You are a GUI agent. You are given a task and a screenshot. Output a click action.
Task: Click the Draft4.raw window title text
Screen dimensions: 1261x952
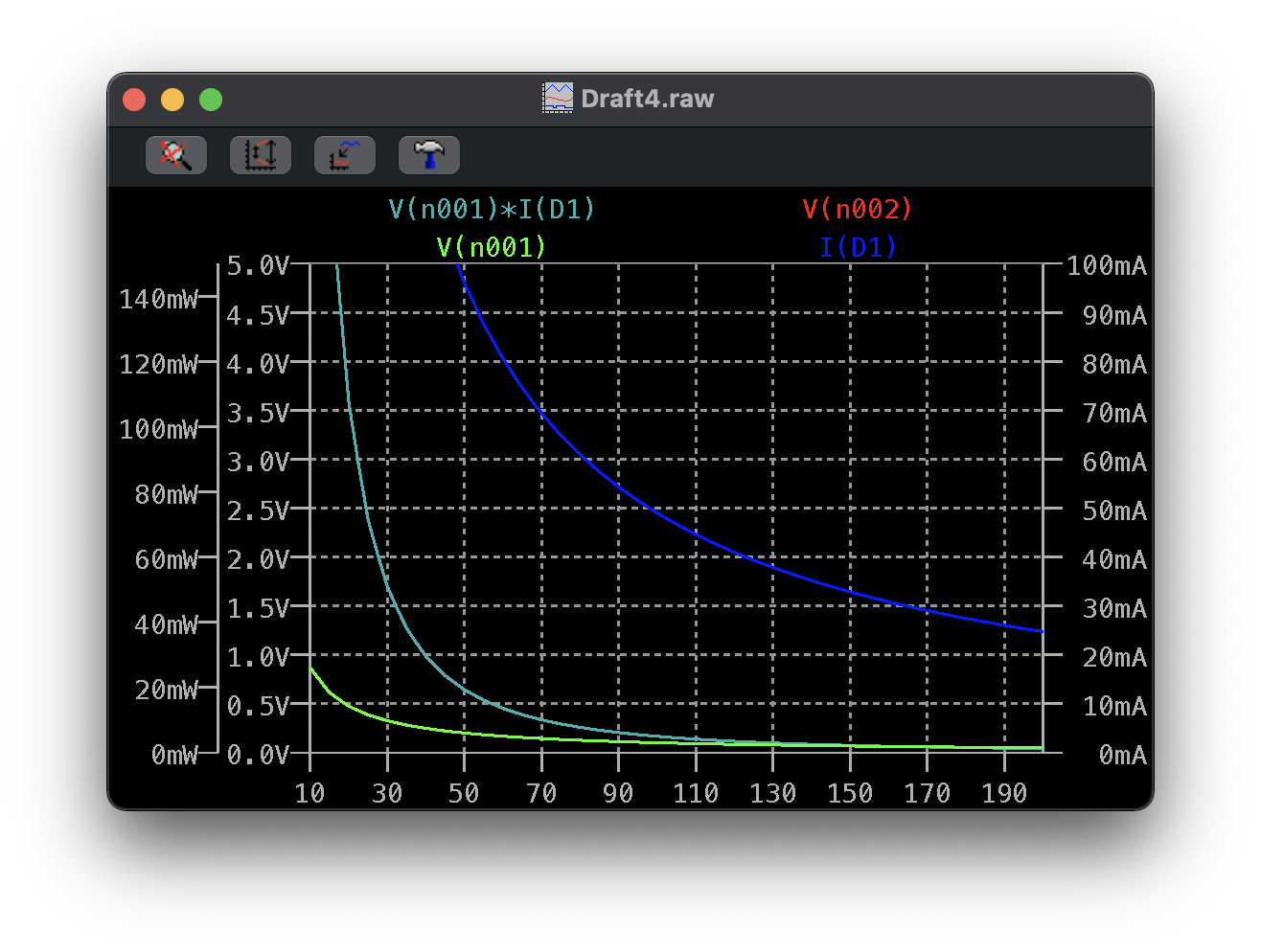click(x=647, y=99)
